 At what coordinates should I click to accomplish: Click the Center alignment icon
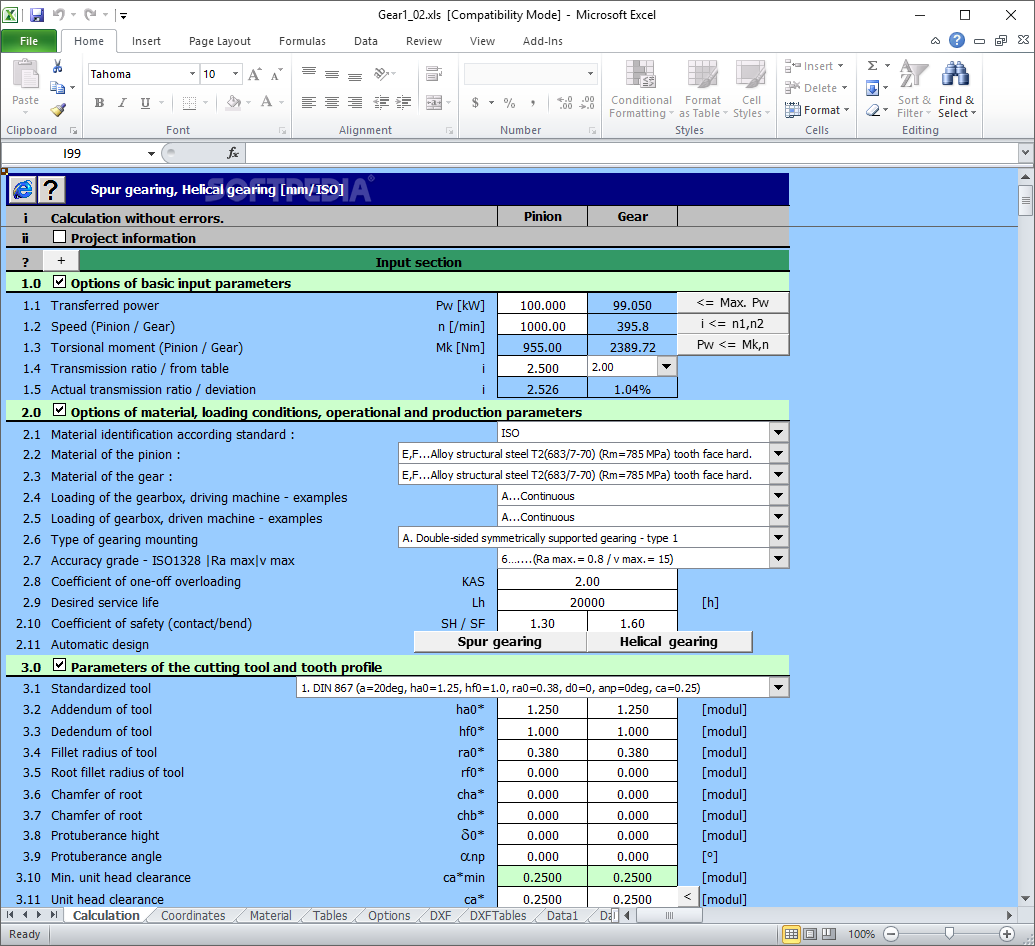[332, 102]
